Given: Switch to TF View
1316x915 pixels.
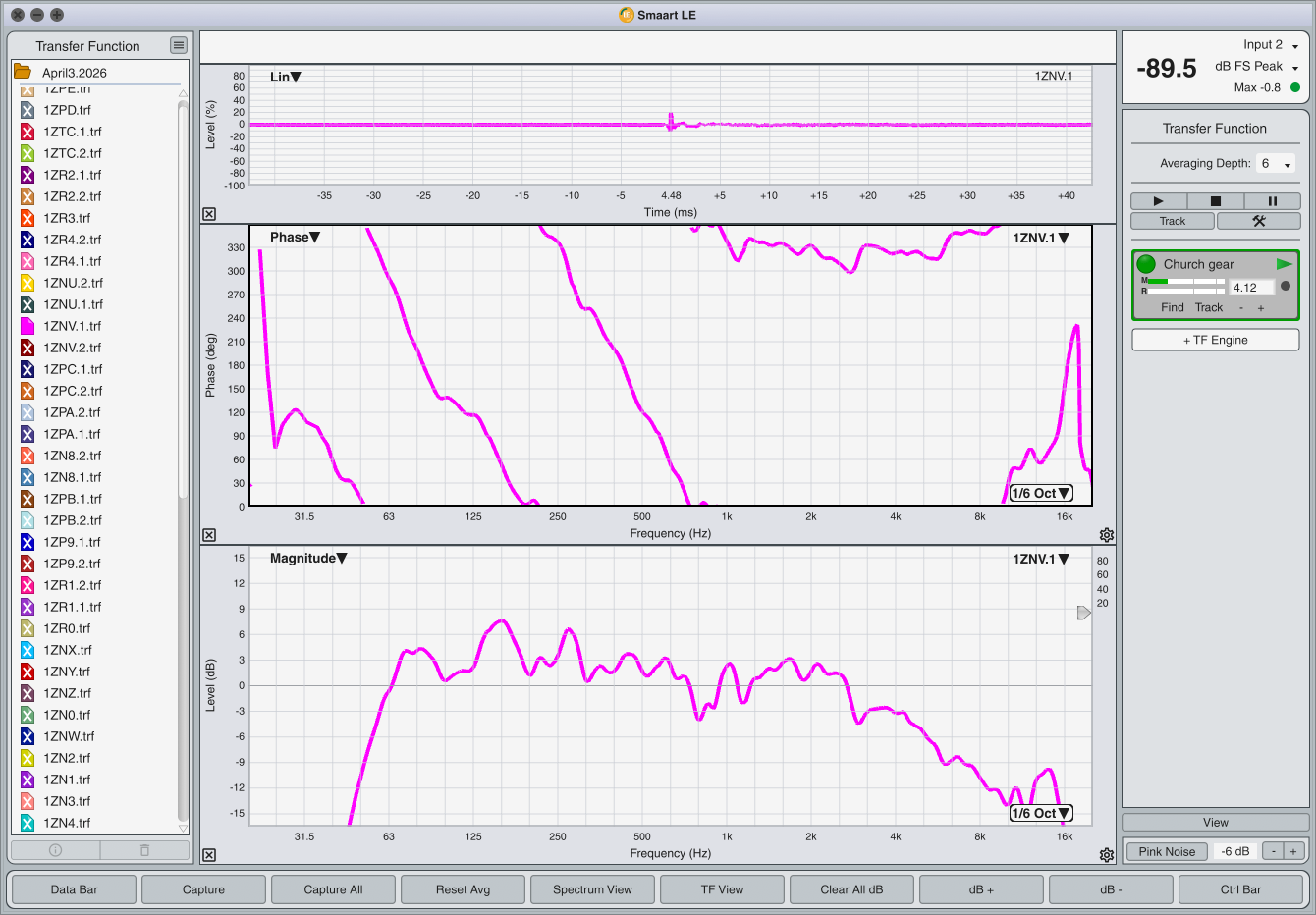Looking at the screenshot, I should click(723, 889).
